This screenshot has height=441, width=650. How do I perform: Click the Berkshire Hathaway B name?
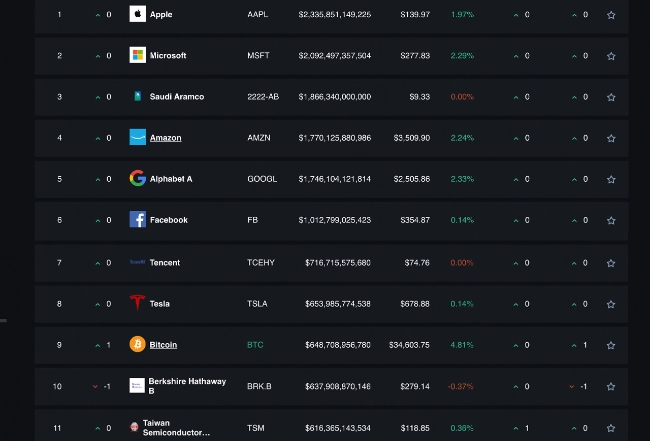pos(187,386)
